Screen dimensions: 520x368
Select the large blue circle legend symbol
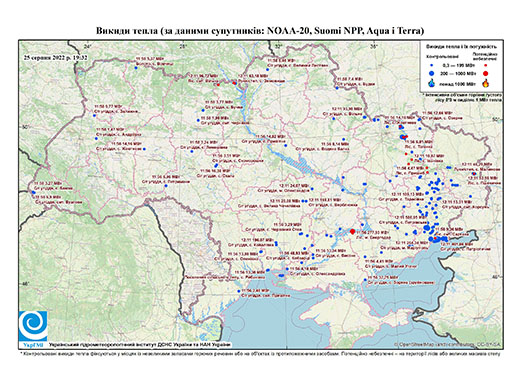pos(432,73)
